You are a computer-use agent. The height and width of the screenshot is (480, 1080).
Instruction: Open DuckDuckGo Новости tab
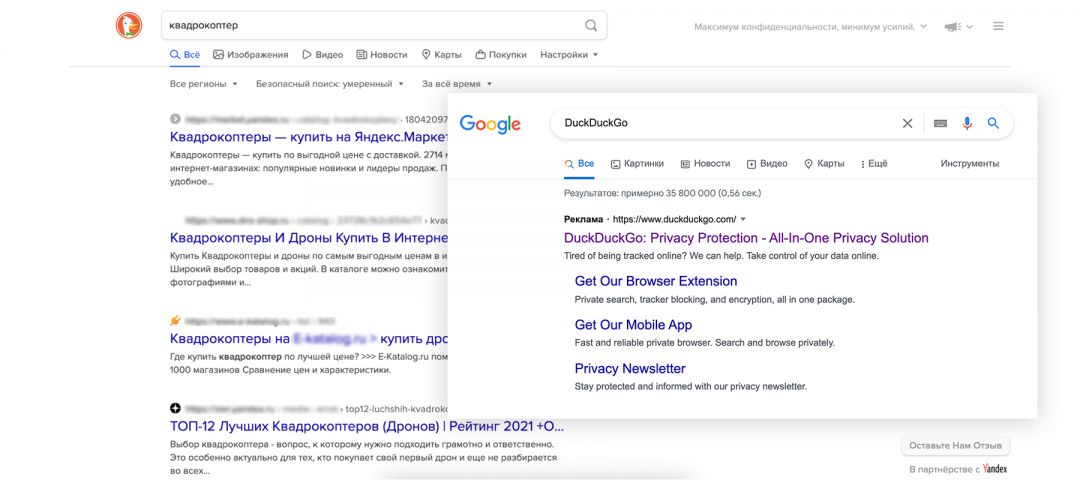pos(382,54)
